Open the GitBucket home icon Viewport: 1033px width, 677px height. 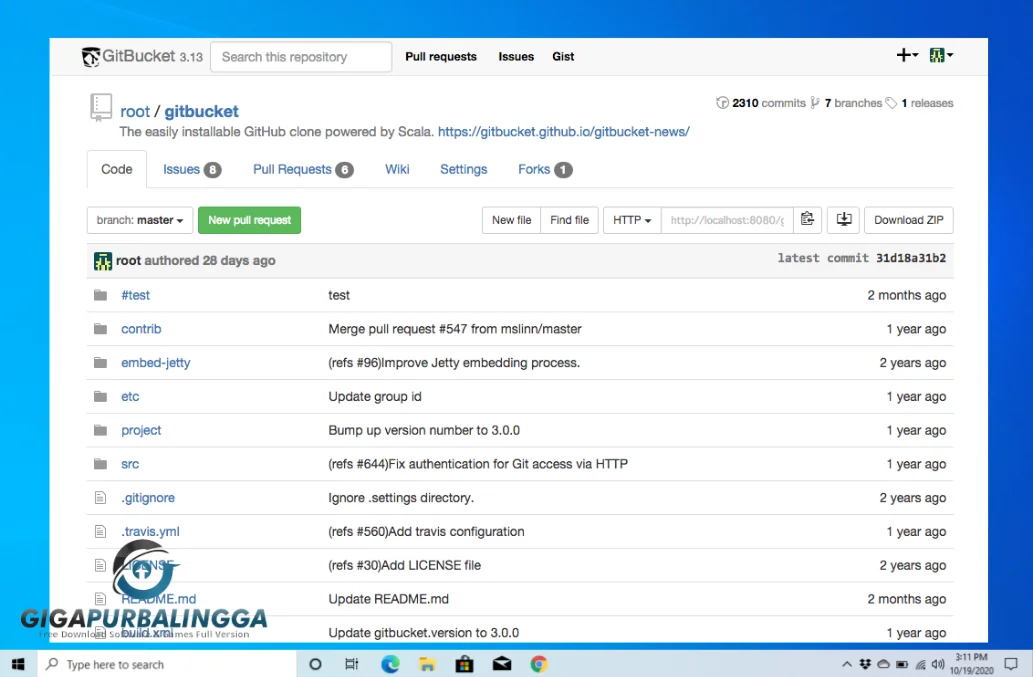[x=91, y=57]
